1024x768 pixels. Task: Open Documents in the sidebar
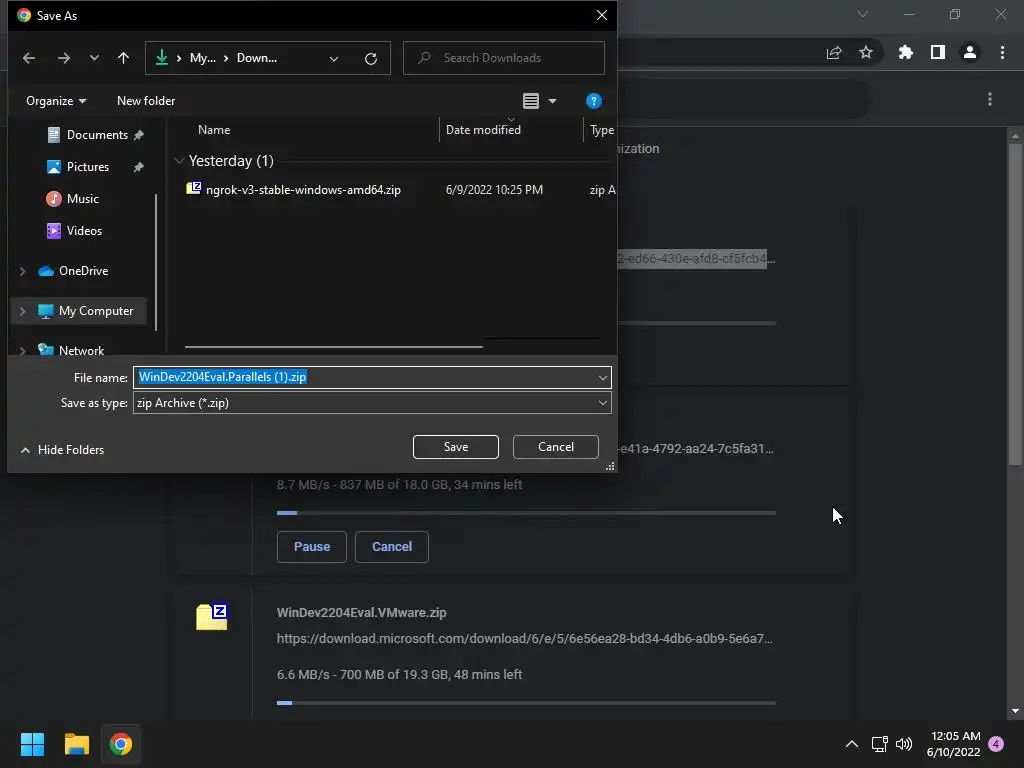97,135
